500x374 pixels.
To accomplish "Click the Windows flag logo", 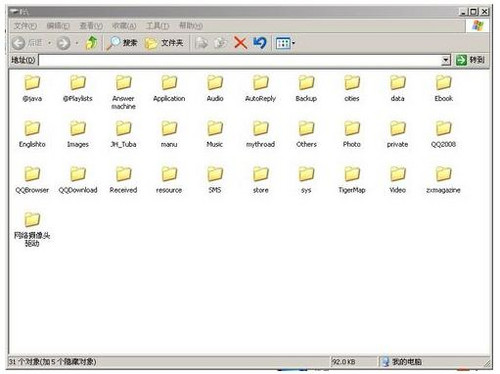I will tap(477, 26).
